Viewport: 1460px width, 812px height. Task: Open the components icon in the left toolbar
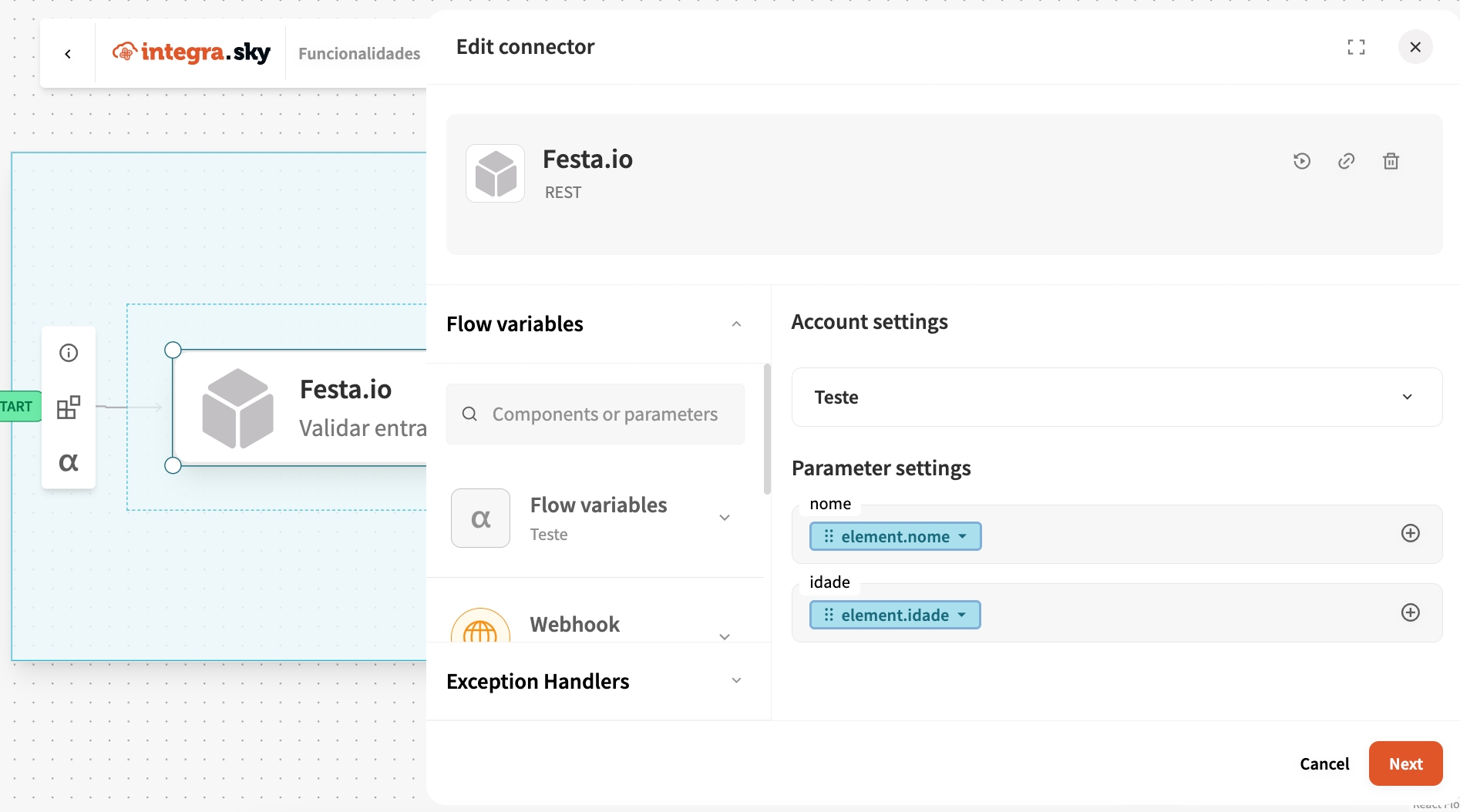(69, 407)
